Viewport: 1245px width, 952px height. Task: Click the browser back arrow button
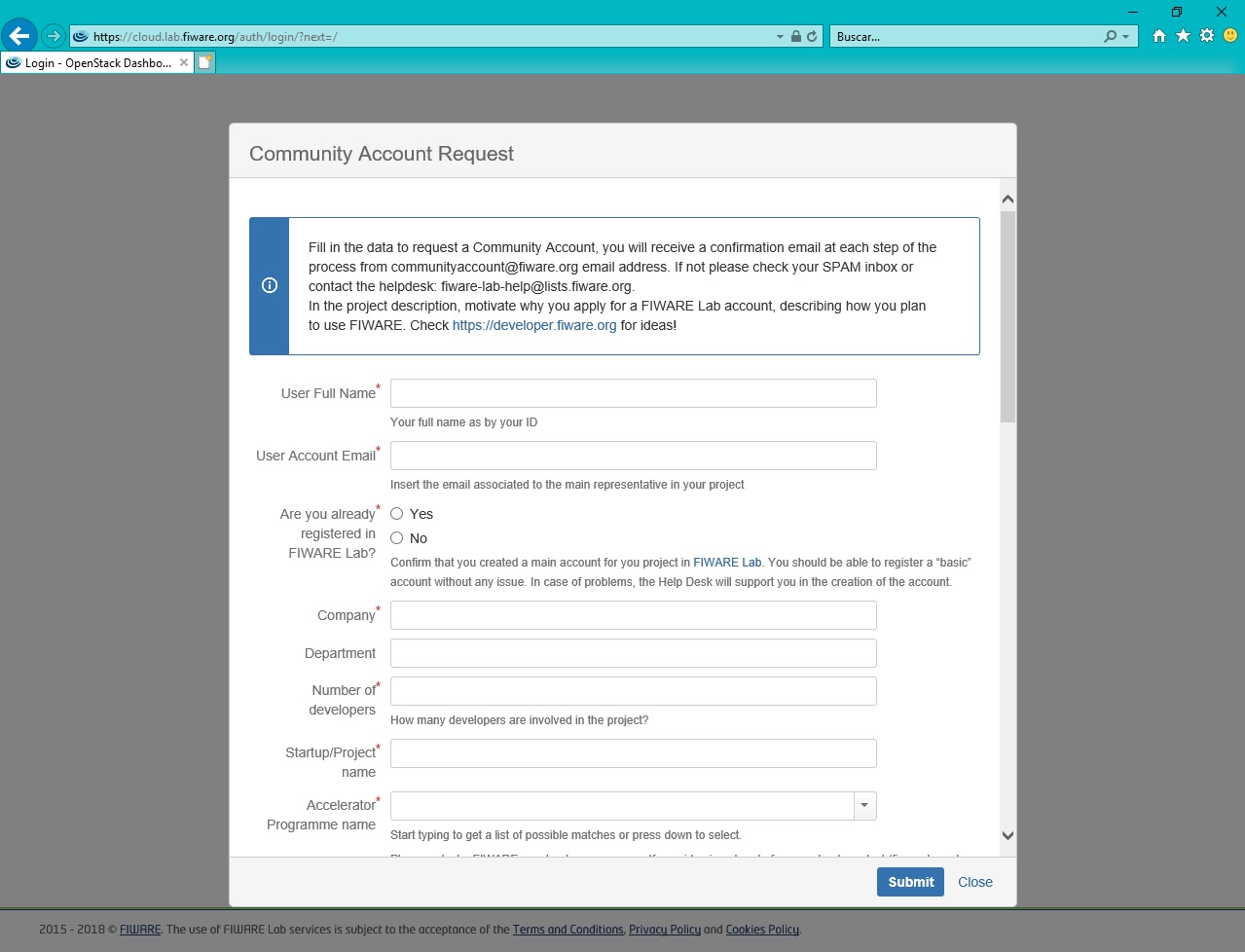pos(18,36)
